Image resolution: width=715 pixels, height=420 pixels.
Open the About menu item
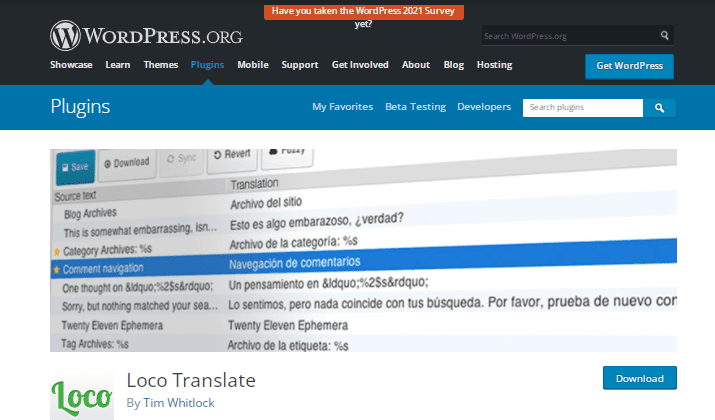(416, 65)
